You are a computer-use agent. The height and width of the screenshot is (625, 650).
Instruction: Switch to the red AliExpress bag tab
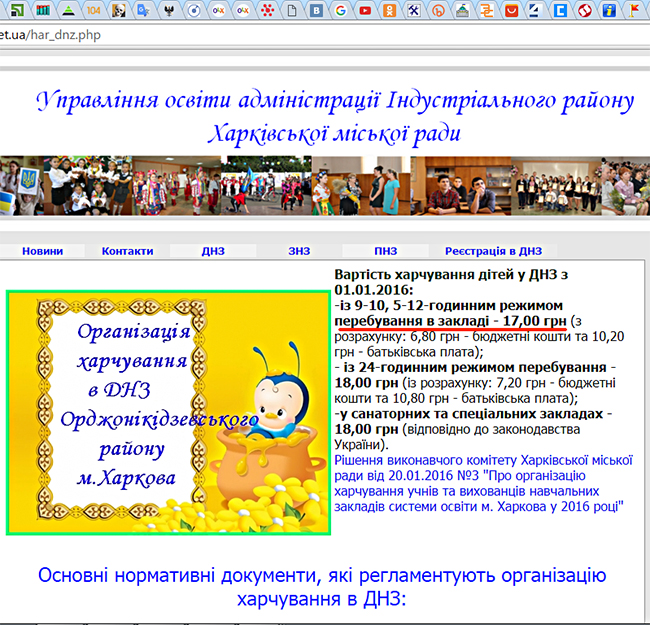(x=511, y=10)
